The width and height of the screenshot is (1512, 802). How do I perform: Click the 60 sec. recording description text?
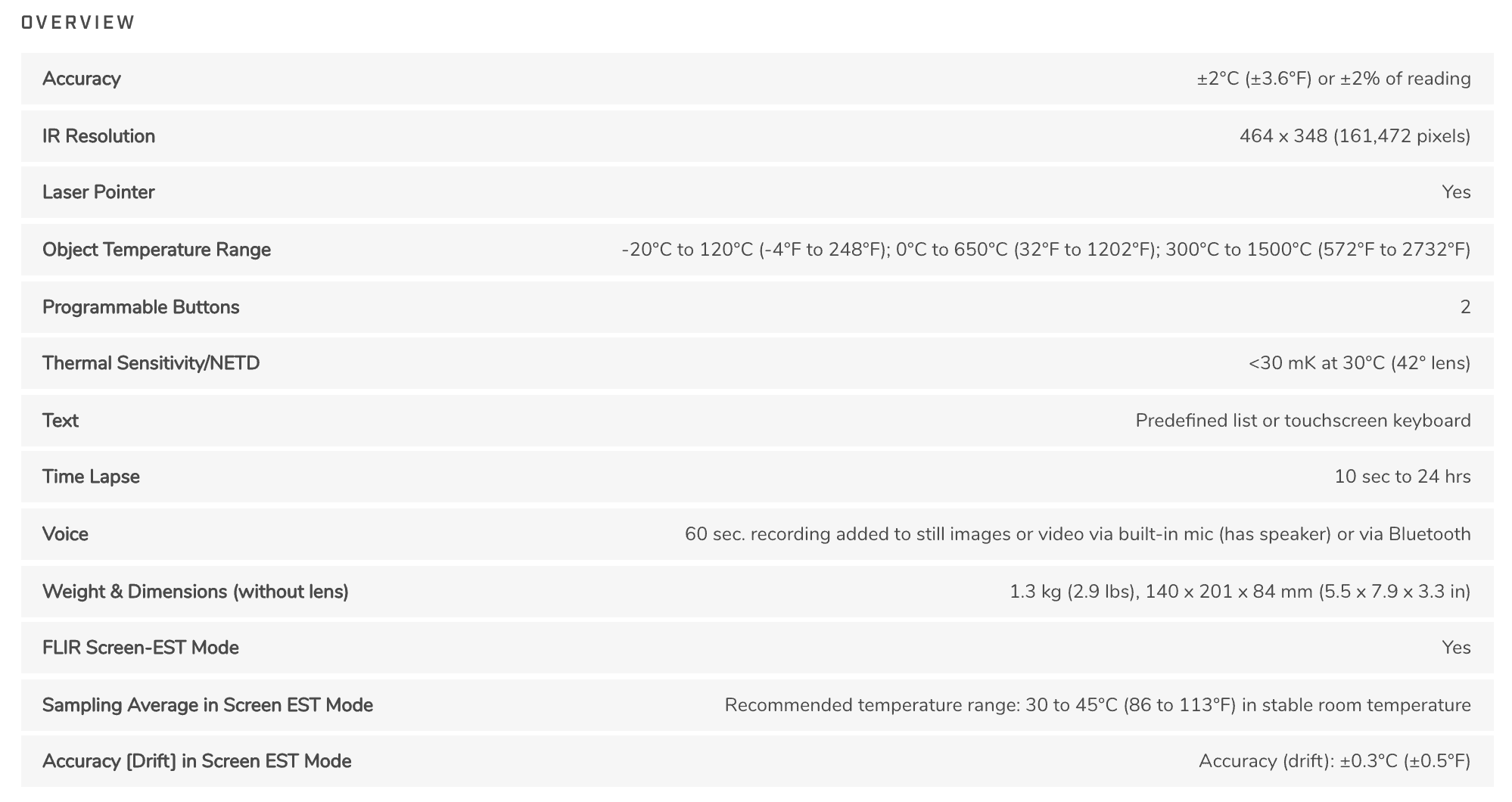point(1078,534)
